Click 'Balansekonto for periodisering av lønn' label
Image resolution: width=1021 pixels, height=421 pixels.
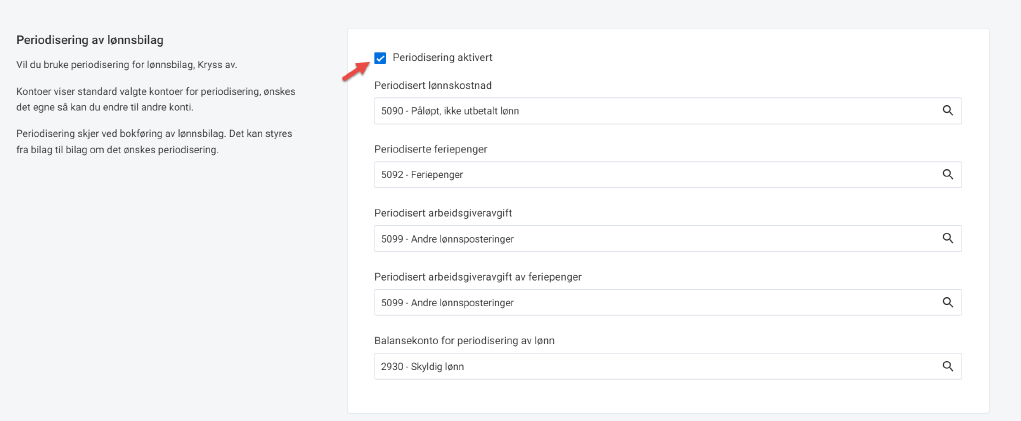tap(465, 340)
